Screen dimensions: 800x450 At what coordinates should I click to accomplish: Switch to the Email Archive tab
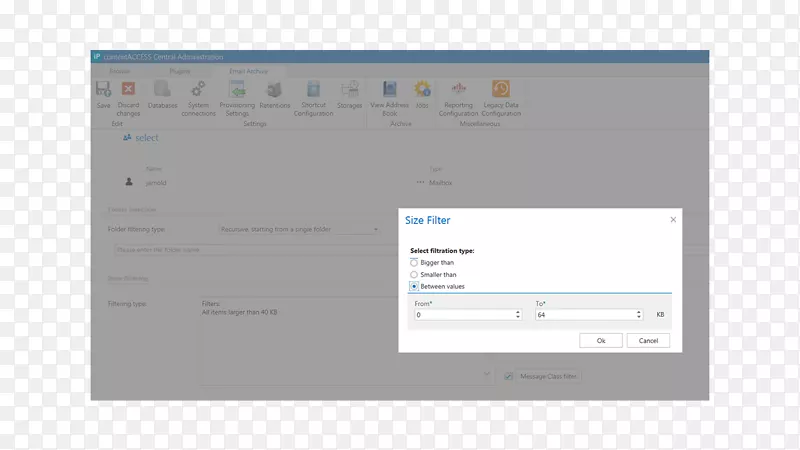coord(248,71)
